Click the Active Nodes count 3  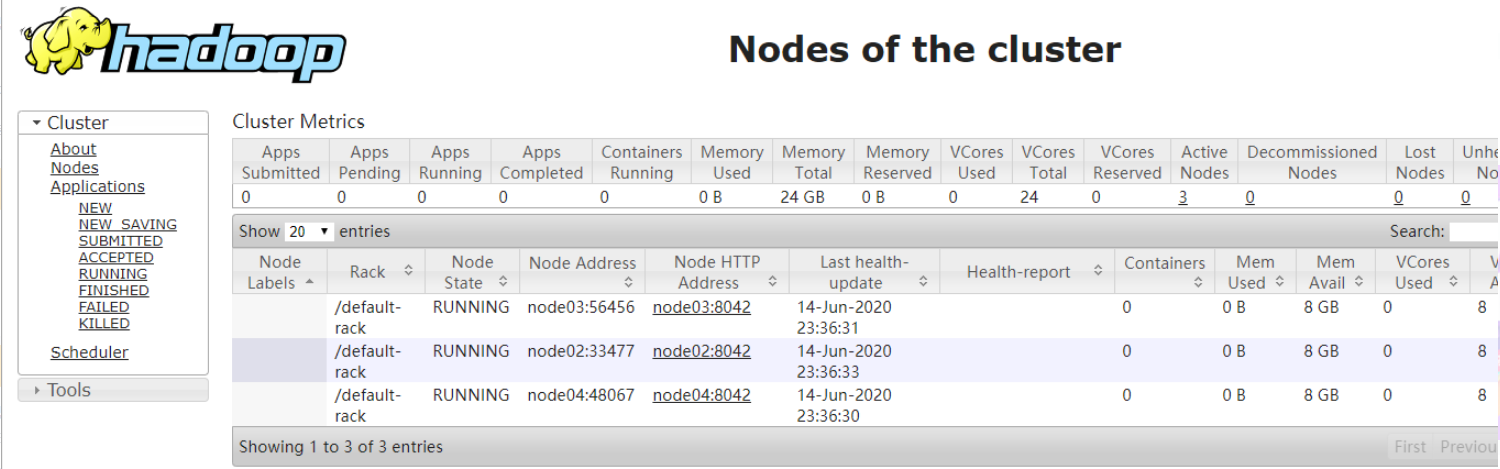click(x=1183, y=197)
